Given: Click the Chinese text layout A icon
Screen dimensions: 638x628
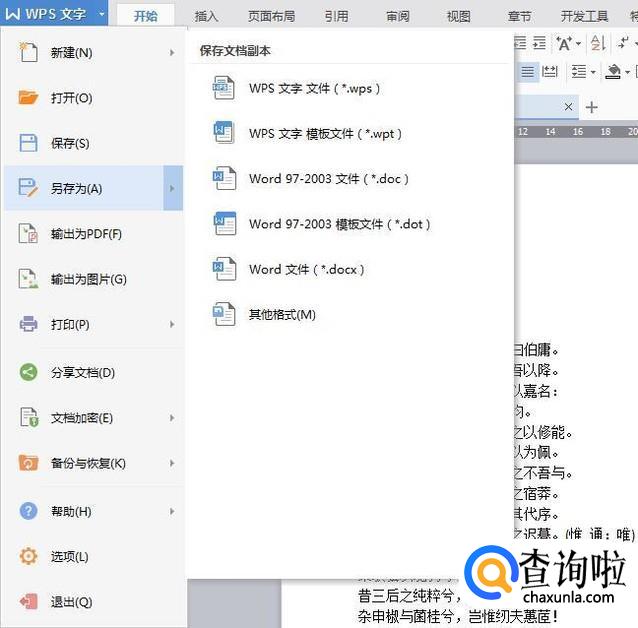Looking at the screenshot, I should [x=564, y=43].
